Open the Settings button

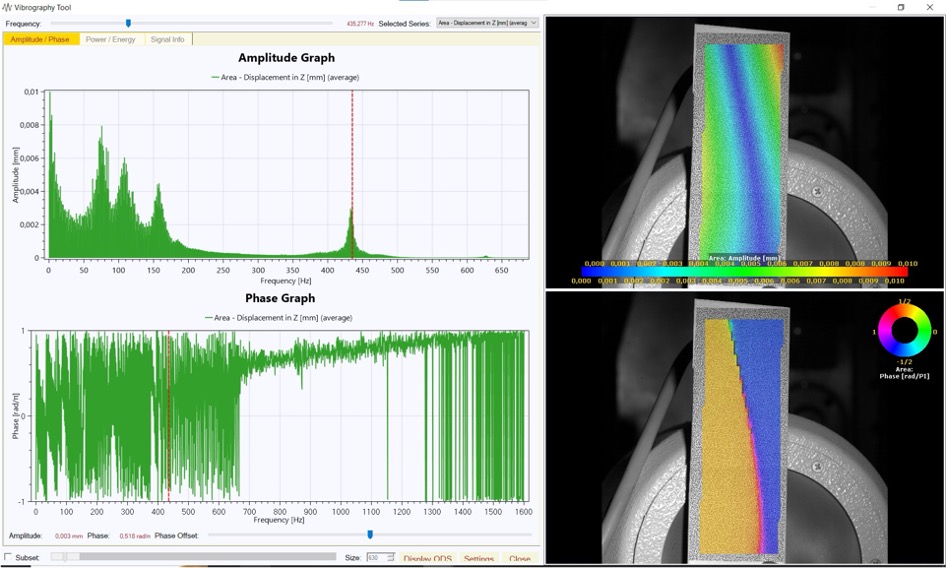[x=478, y=559]
